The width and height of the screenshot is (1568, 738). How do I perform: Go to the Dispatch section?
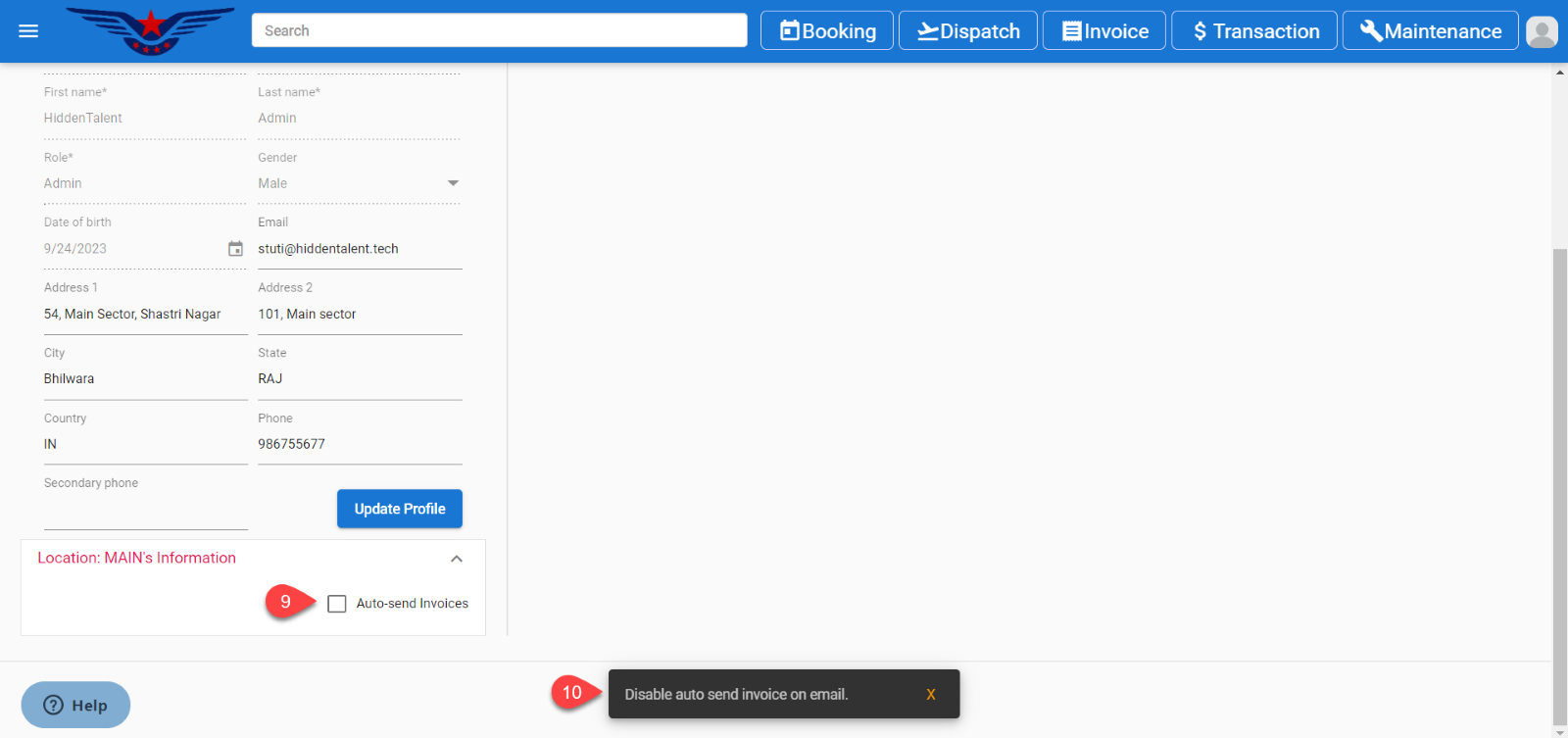[967, 31]
